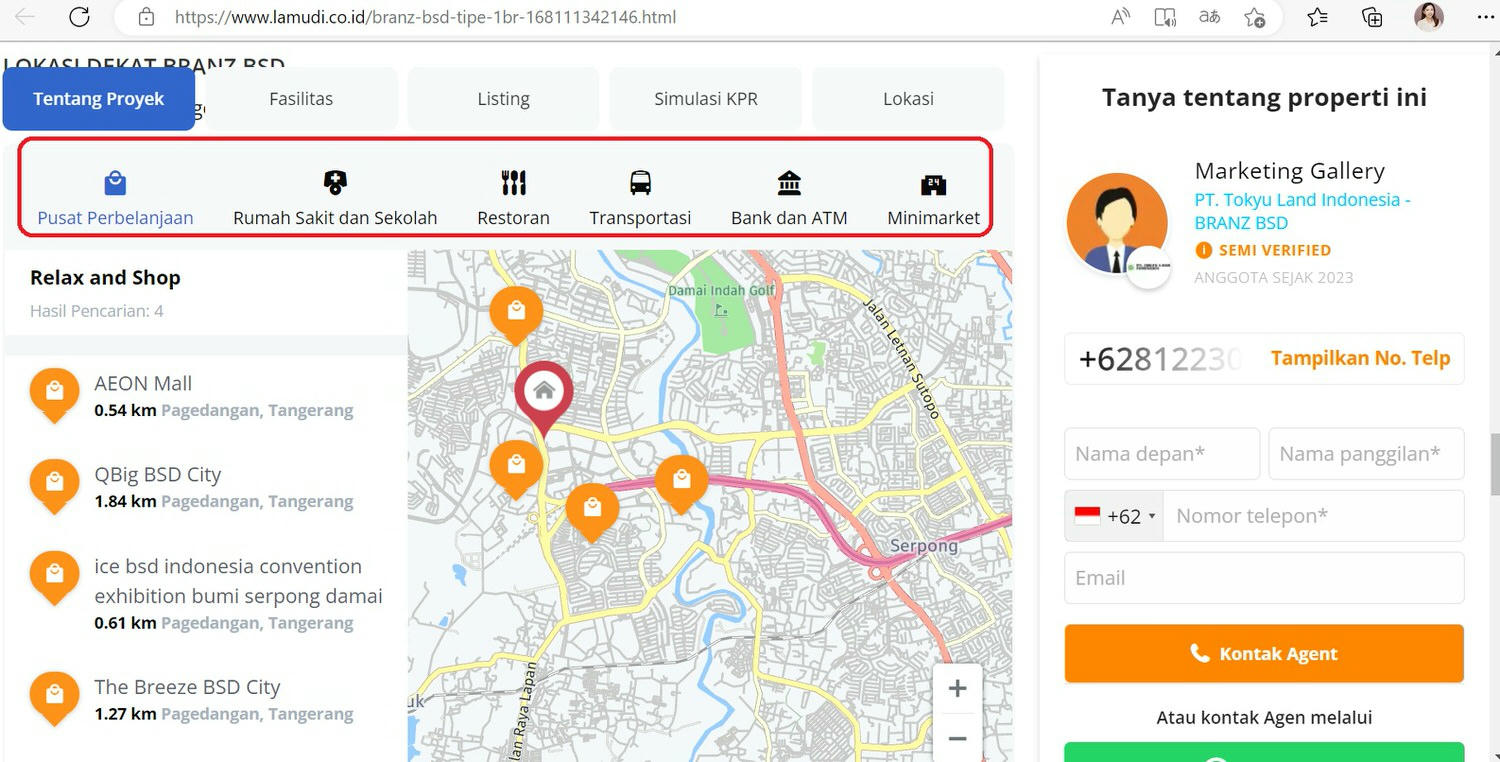Add this page to favorites

(x=1255, y=17)
